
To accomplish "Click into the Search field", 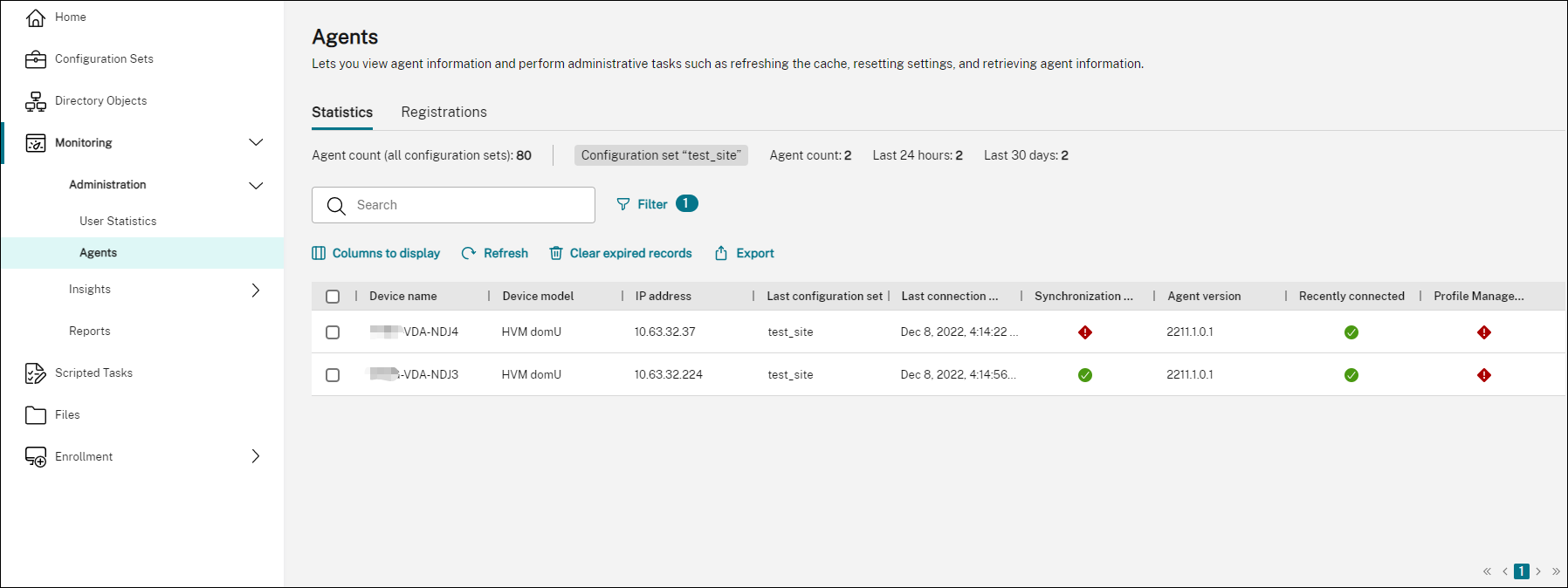I will pyautogui.click(x=463, y=205).
